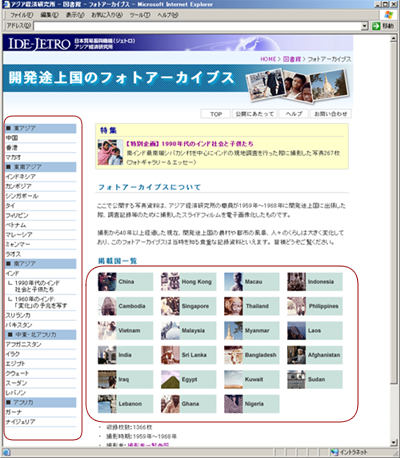The height and width of the screenshot is (458, 400).
Task: Expand the address bar dropdown arrow
Action: pyautogui.click(x=365, y=26)
